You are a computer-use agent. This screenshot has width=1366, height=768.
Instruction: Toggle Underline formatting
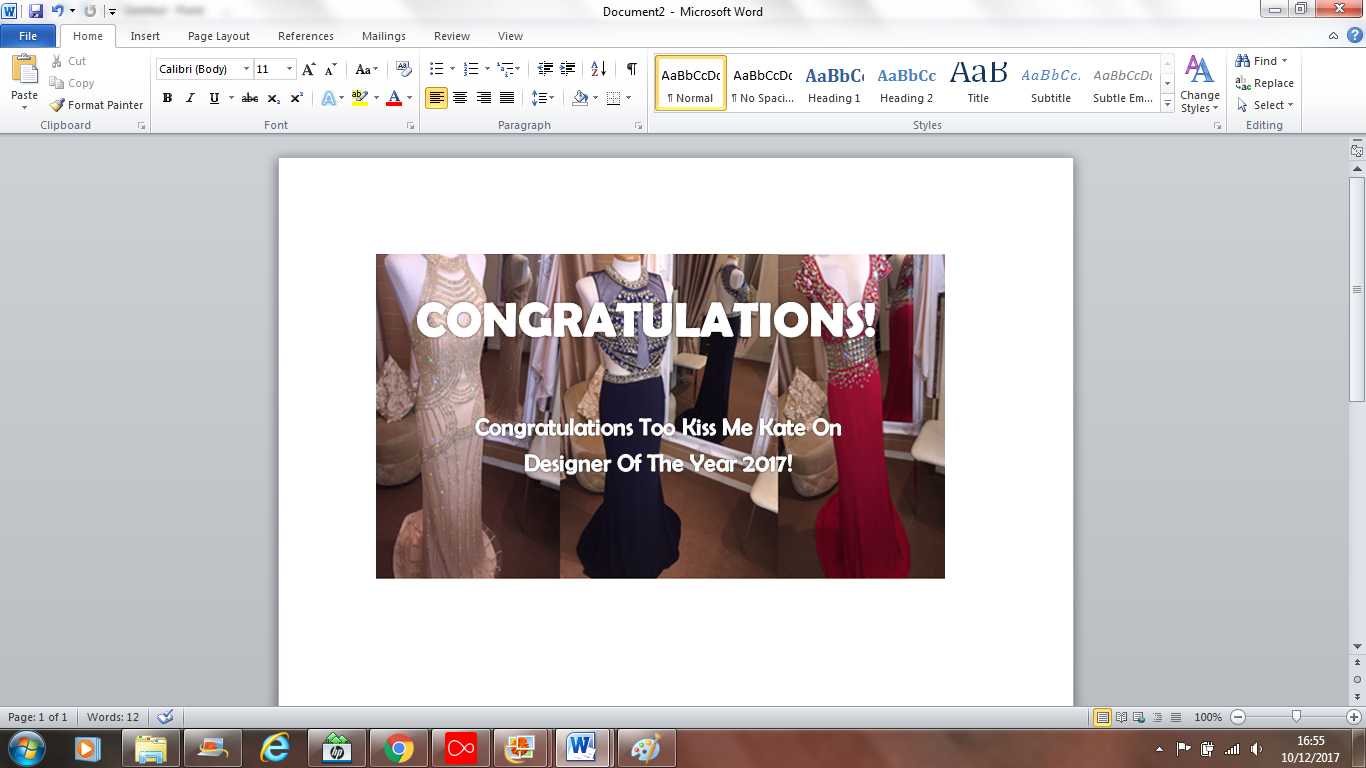click(214, 98)
